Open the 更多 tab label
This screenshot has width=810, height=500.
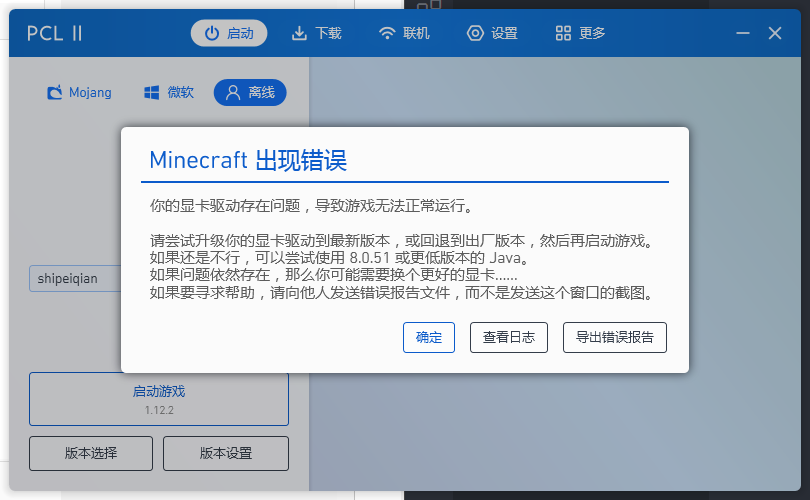coord(592,34)
